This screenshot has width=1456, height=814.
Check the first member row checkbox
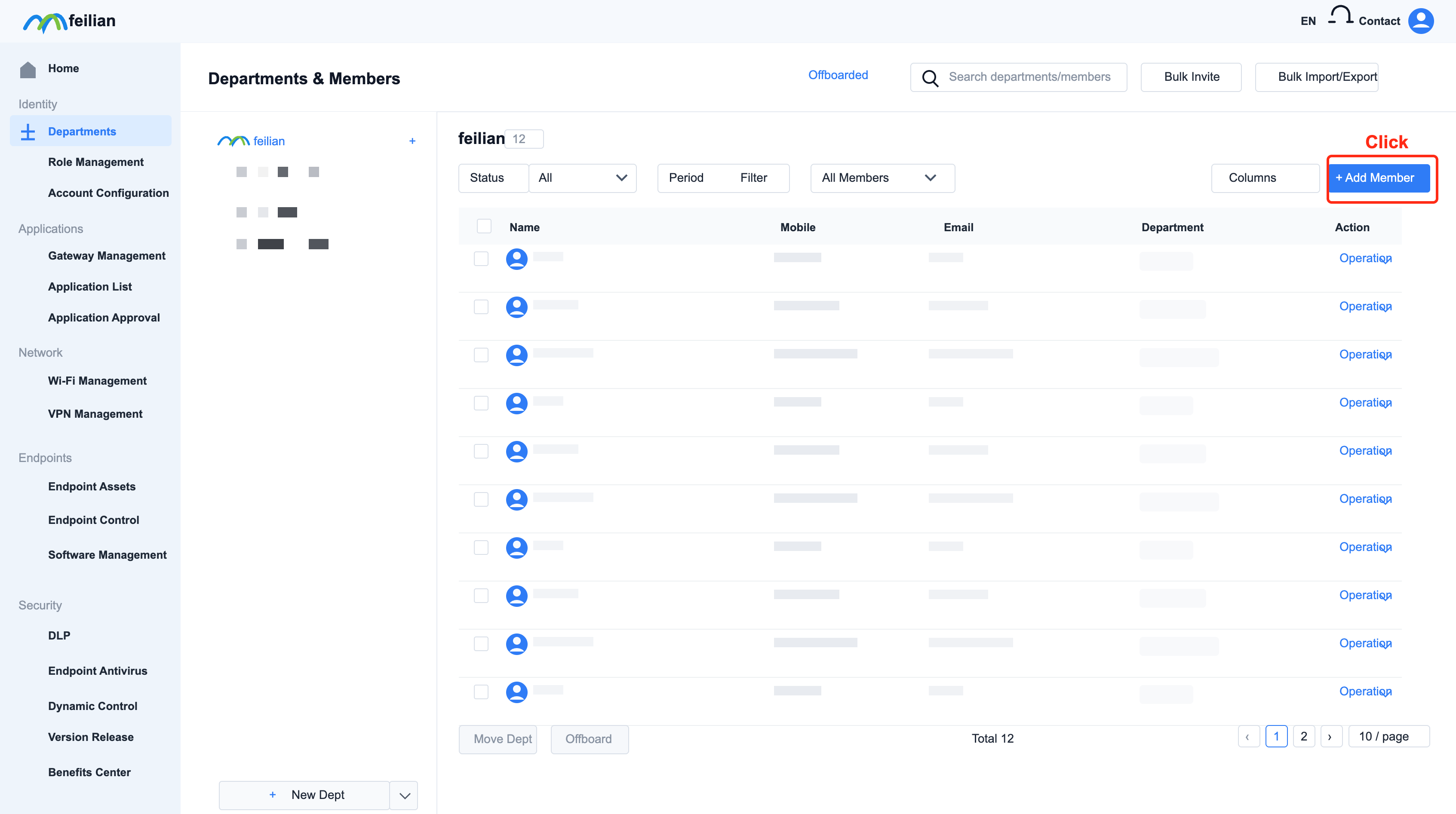tap(481, 259)
